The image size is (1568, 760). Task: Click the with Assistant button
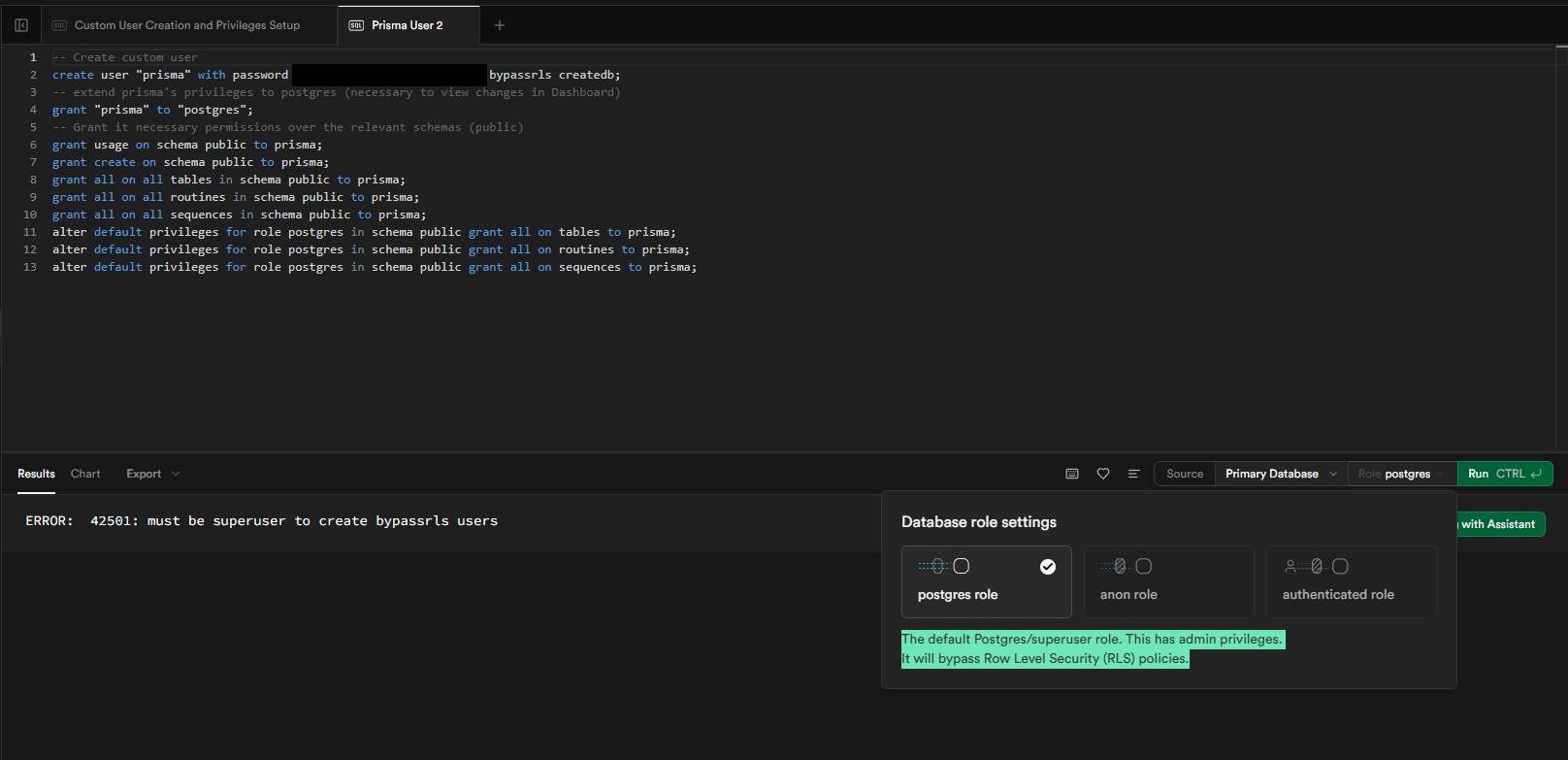pyautogui.click(x=1500, y=524)
